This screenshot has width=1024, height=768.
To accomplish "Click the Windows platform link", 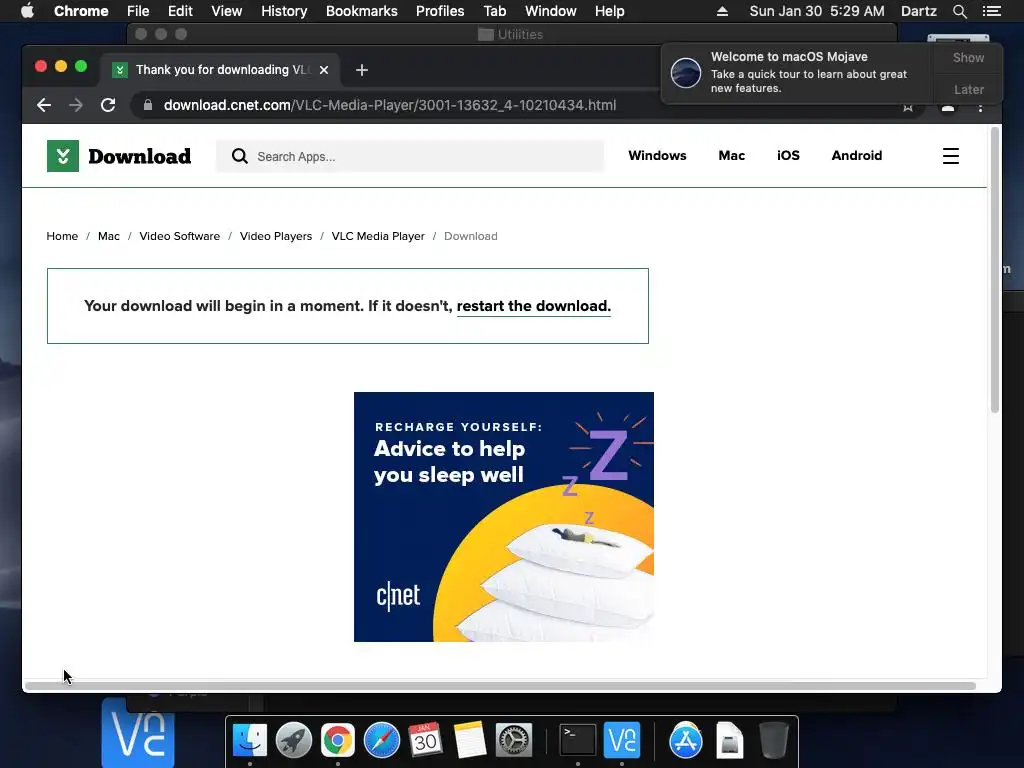I will (x=657, y=155).
